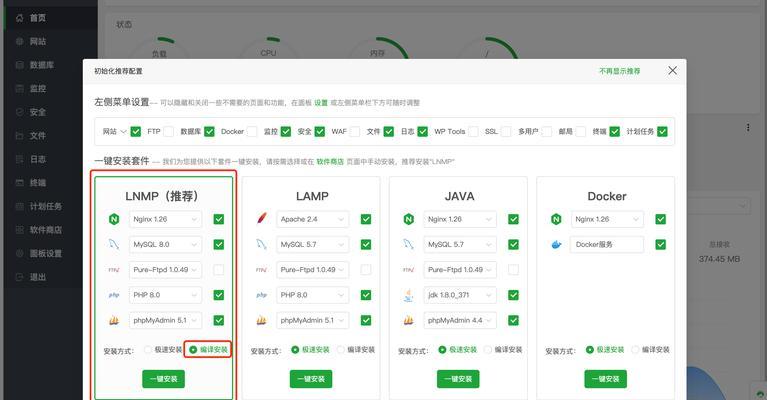Select 编译安装 radio in LAMP card
This screenshot has width=767, height=400.
341,350
